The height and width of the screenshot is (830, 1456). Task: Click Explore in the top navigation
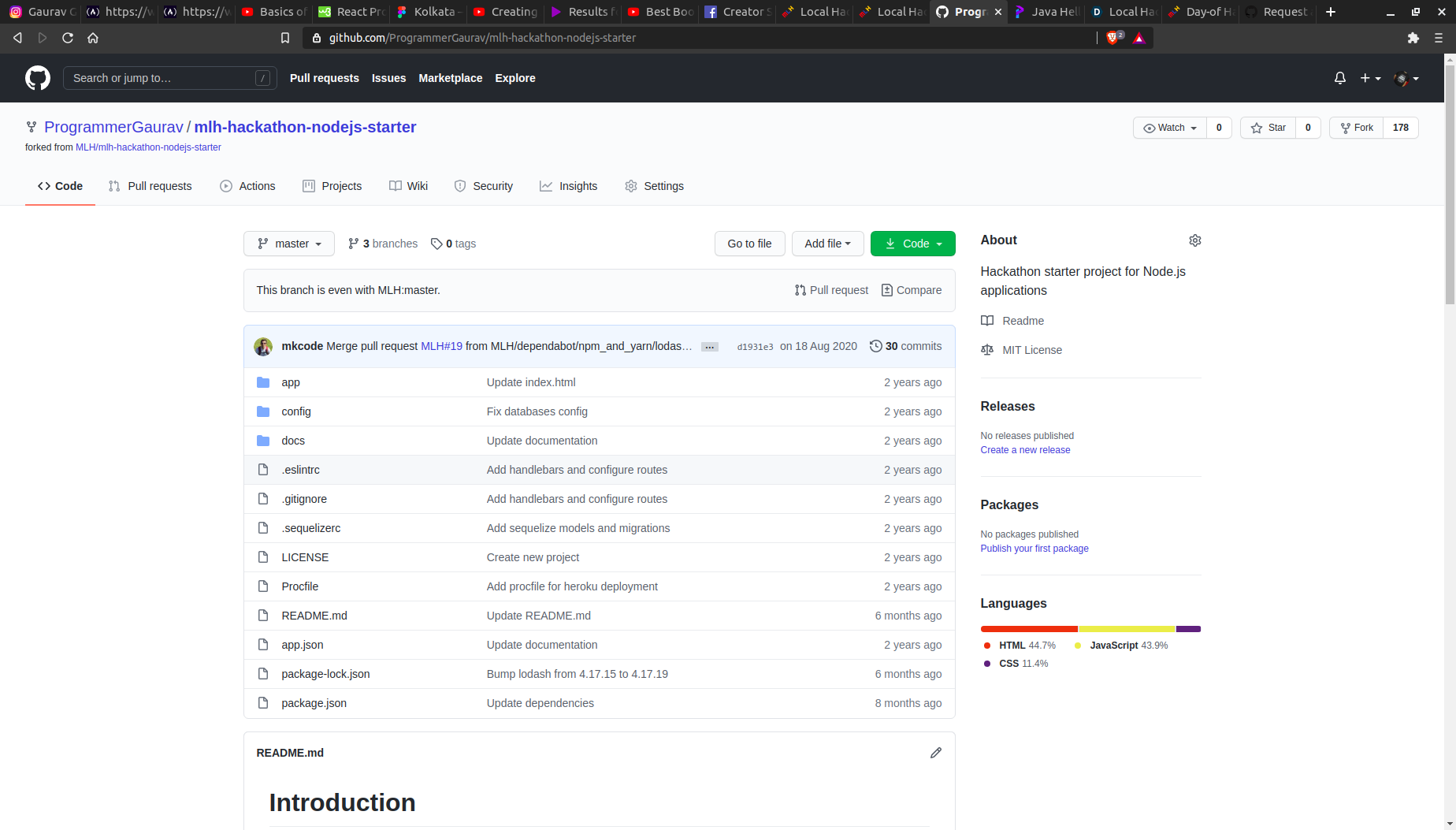(x=515, y=78)
